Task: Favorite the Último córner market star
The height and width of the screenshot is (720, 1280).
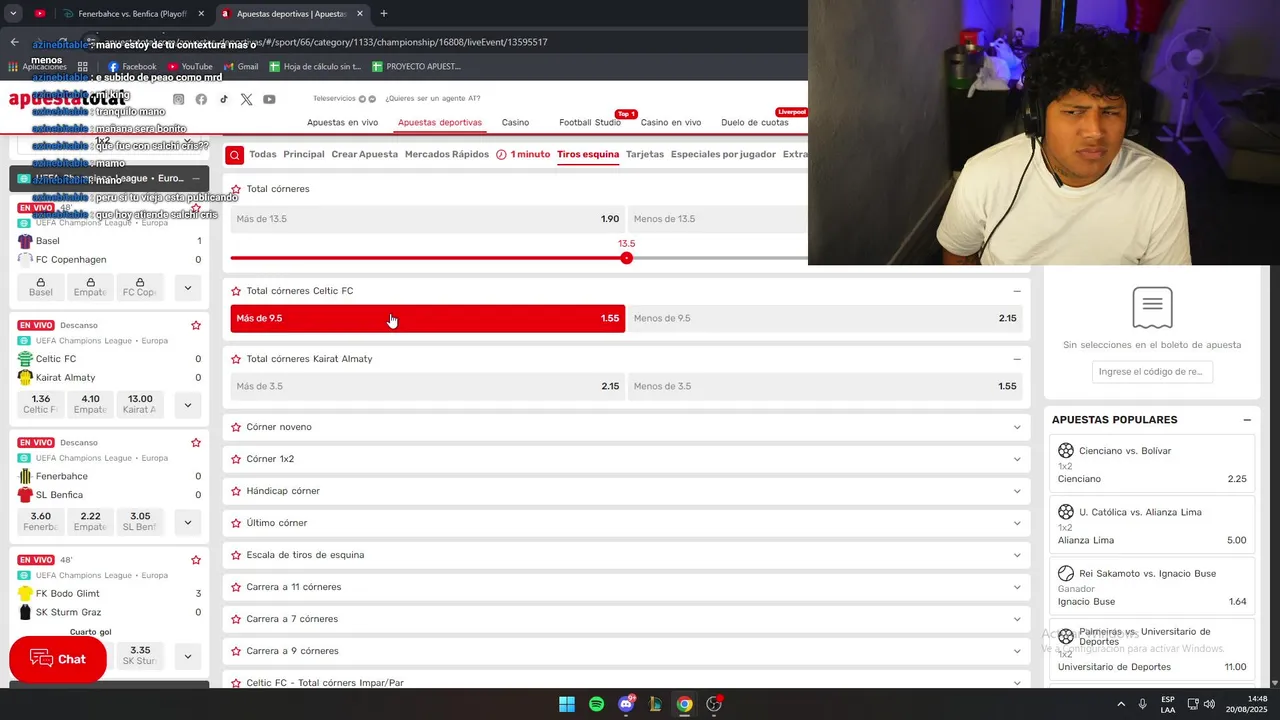Action: [x=236, y=523]
